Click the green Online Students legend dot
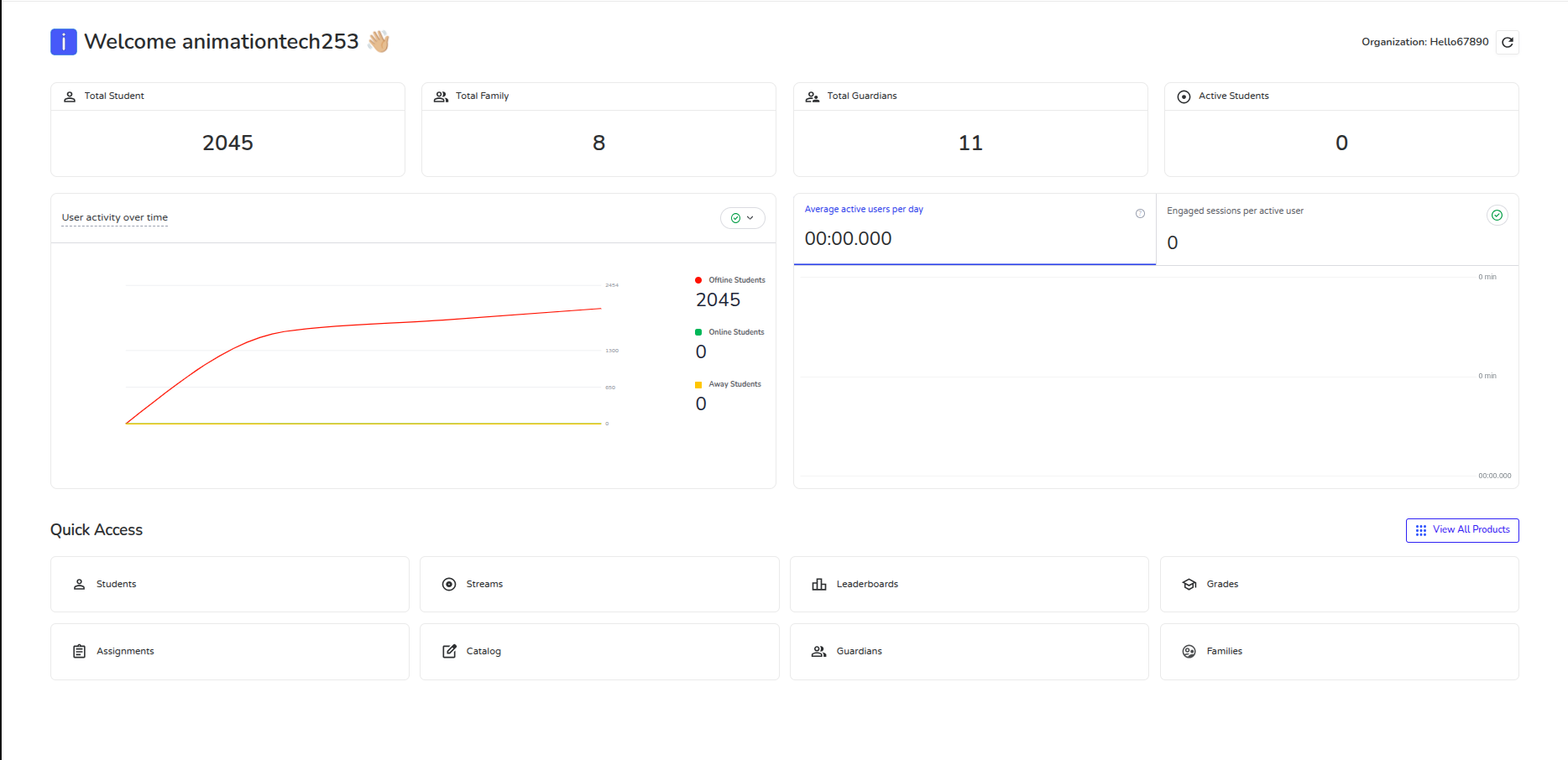 coord(698,332)
